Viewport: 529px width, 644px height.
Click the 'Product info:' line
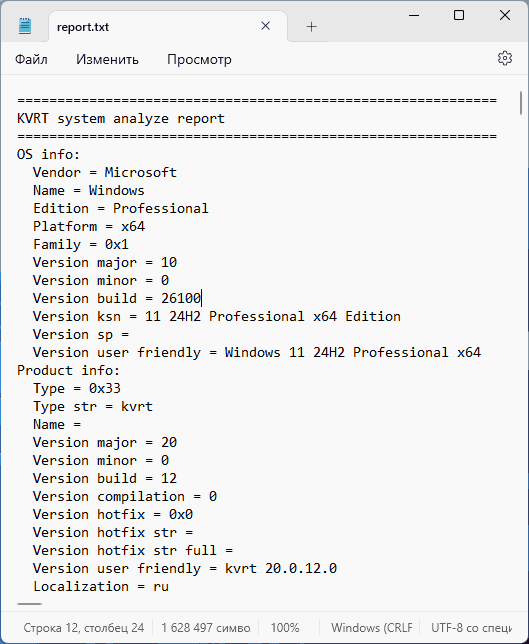[69, 370]
